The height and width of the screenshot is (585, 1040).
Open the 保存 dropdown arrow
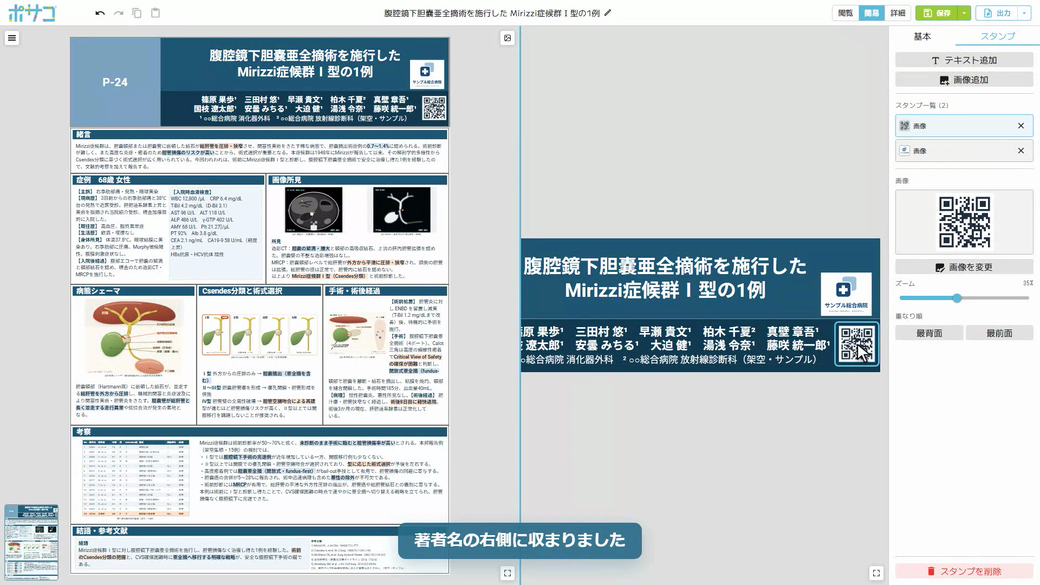964,13
